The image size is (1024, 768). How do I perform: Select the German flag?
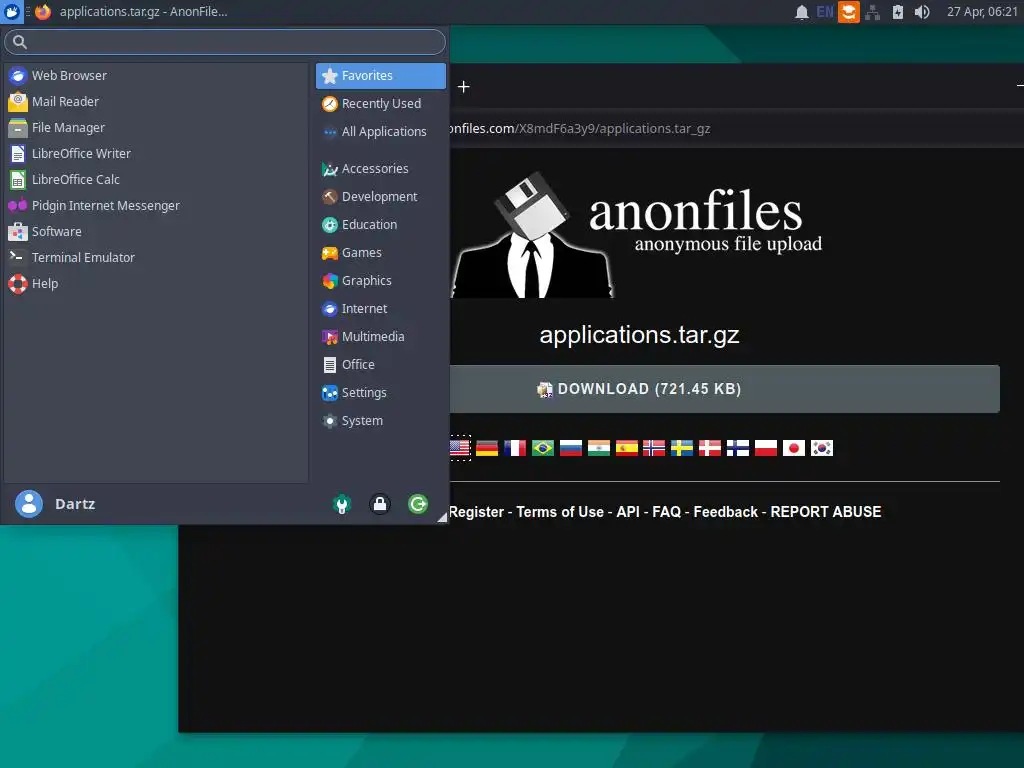pos(487,448)
